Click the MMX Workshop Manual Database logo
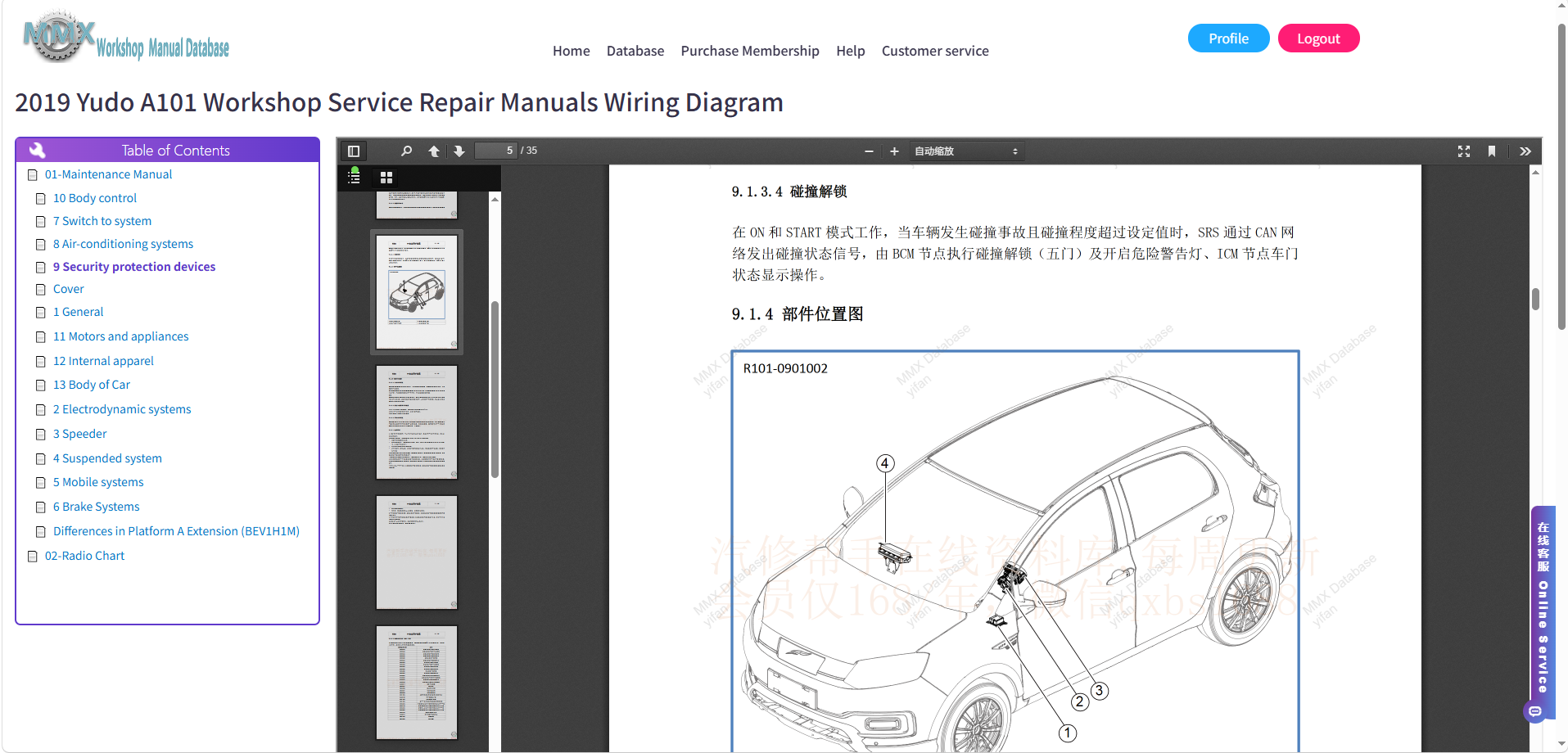Image resolution: width=1568 pixels, height=753 pixels. (x=127, y=37)
